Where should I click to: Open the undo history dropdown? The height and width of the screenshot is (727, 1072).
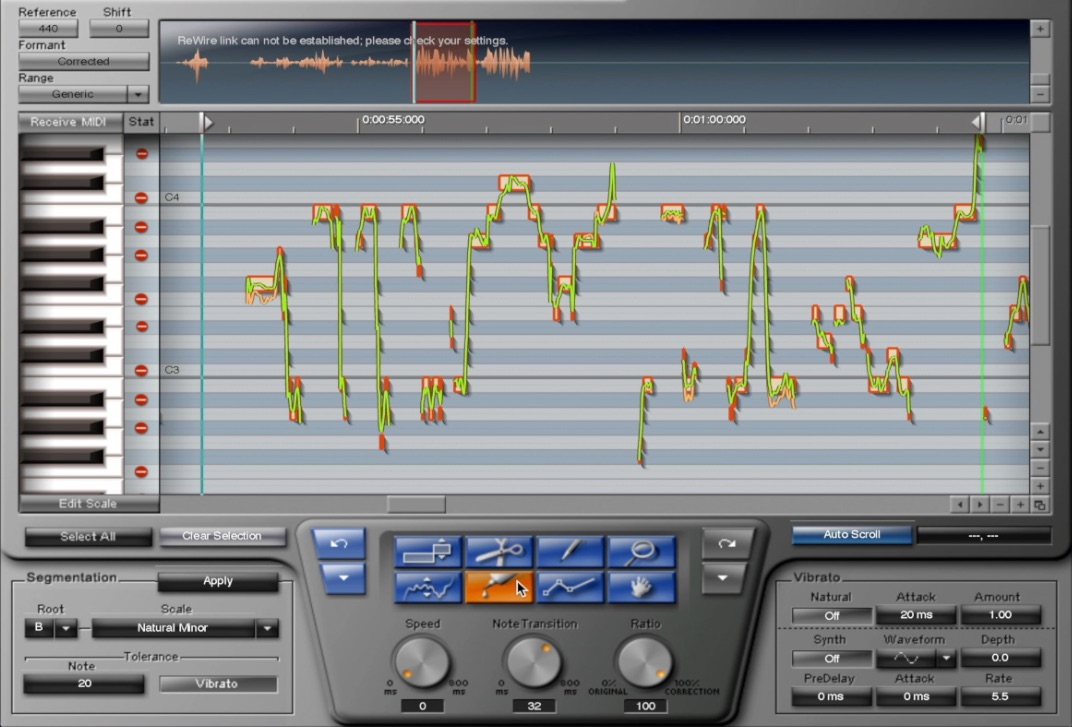coord(342,579)
